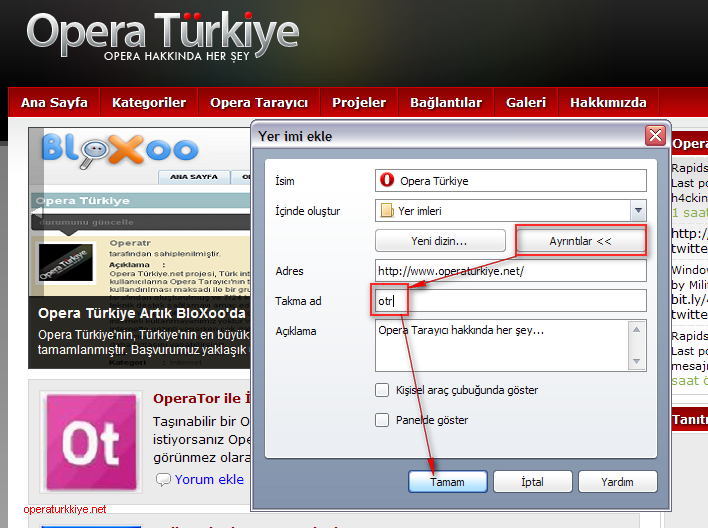Click the Yardım help button
Image resolution: width=708 pixels, height=528 pixels.
click(617, 481)
